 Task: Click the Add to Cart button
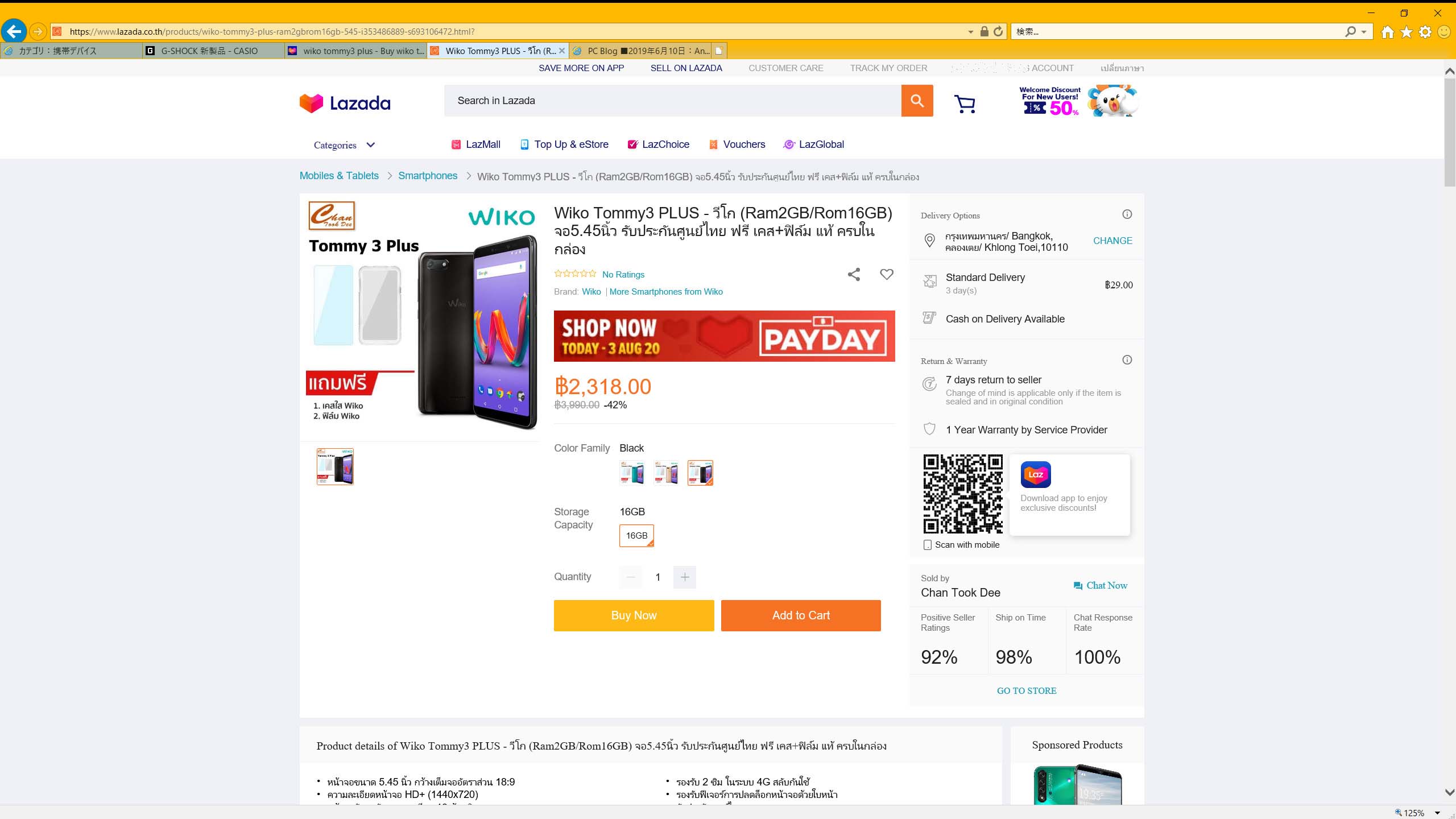801,615
